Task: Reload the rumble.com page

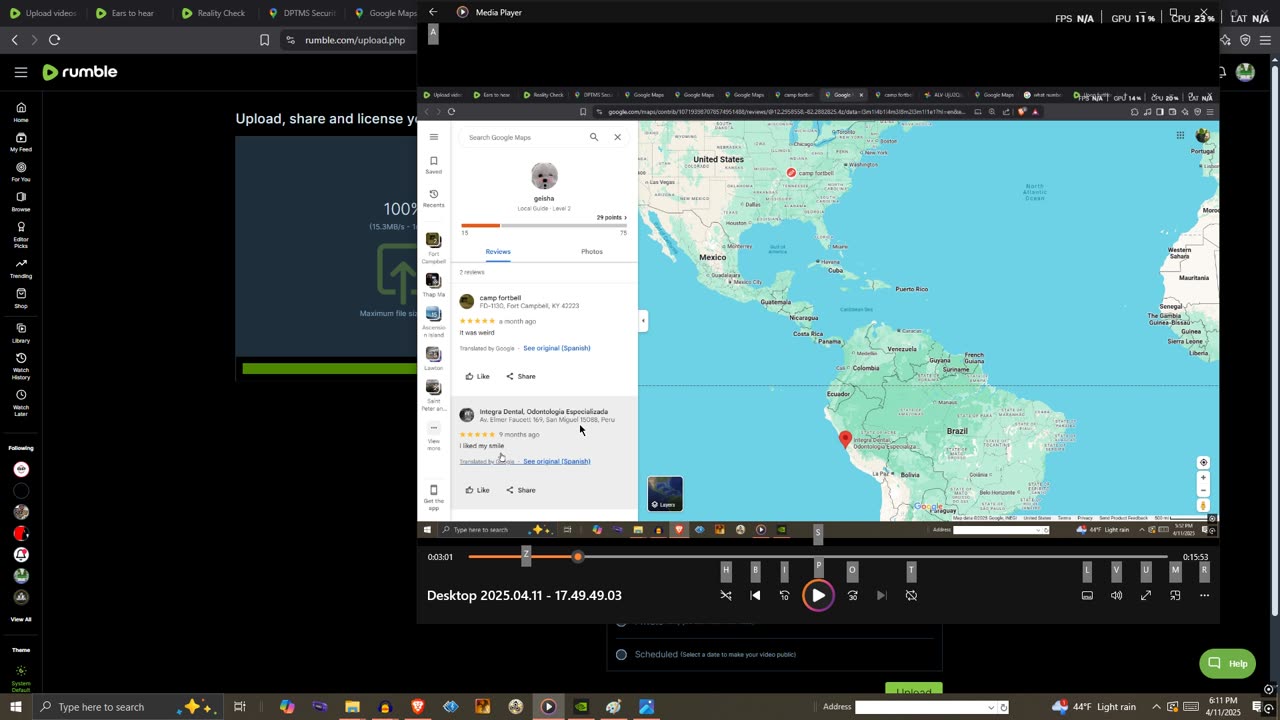Action: coord(54,40)
